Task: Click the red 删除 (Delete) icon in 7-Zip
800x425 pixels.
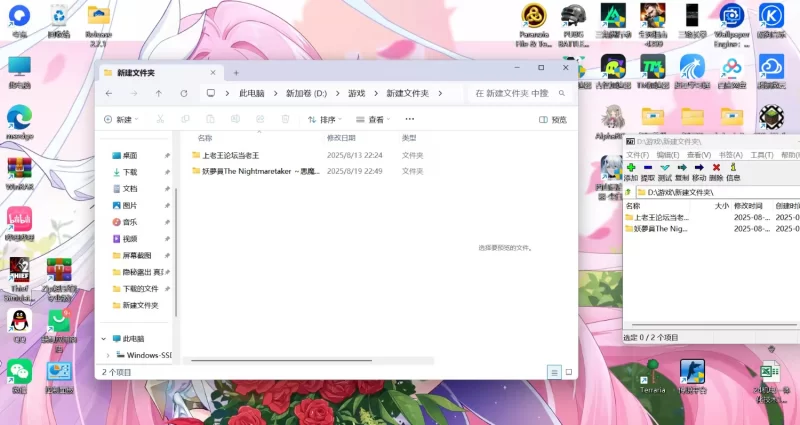Action: [x=716, y=167]
